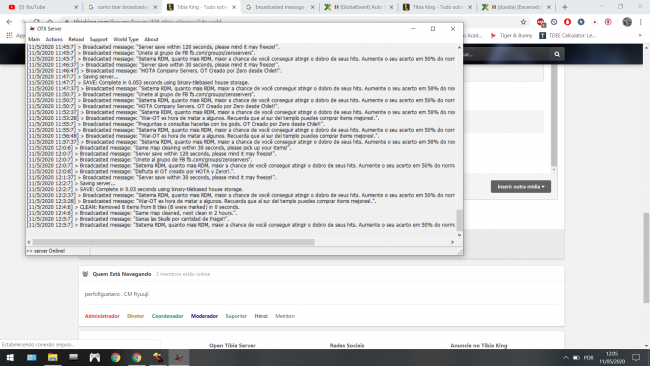This screenshot has height=366, width=650.
Task: Bookmark this page with the star icon
Action: (x=523, y=22)
